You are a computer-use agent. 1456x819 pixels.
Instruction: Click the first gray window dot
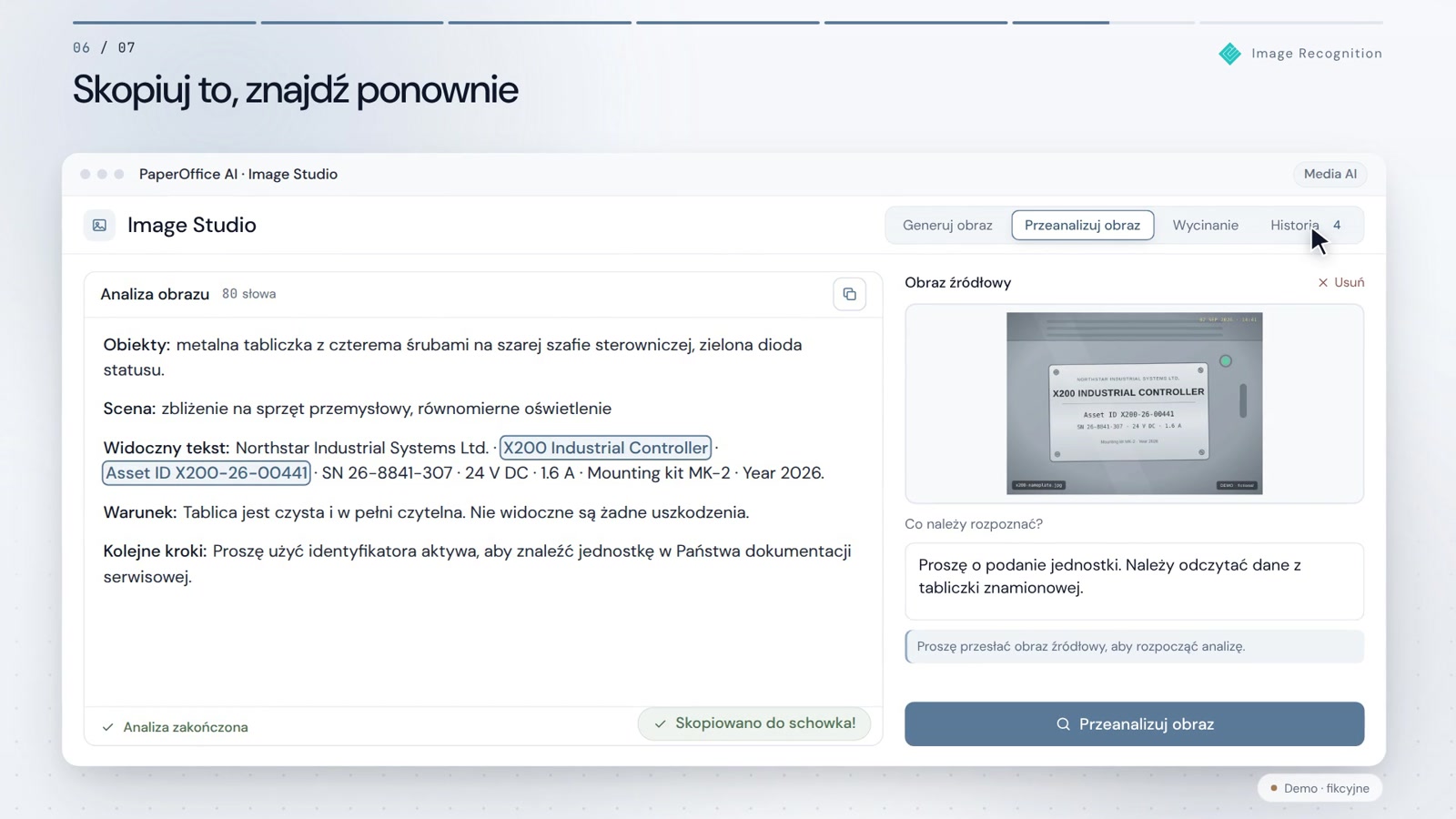85,174
